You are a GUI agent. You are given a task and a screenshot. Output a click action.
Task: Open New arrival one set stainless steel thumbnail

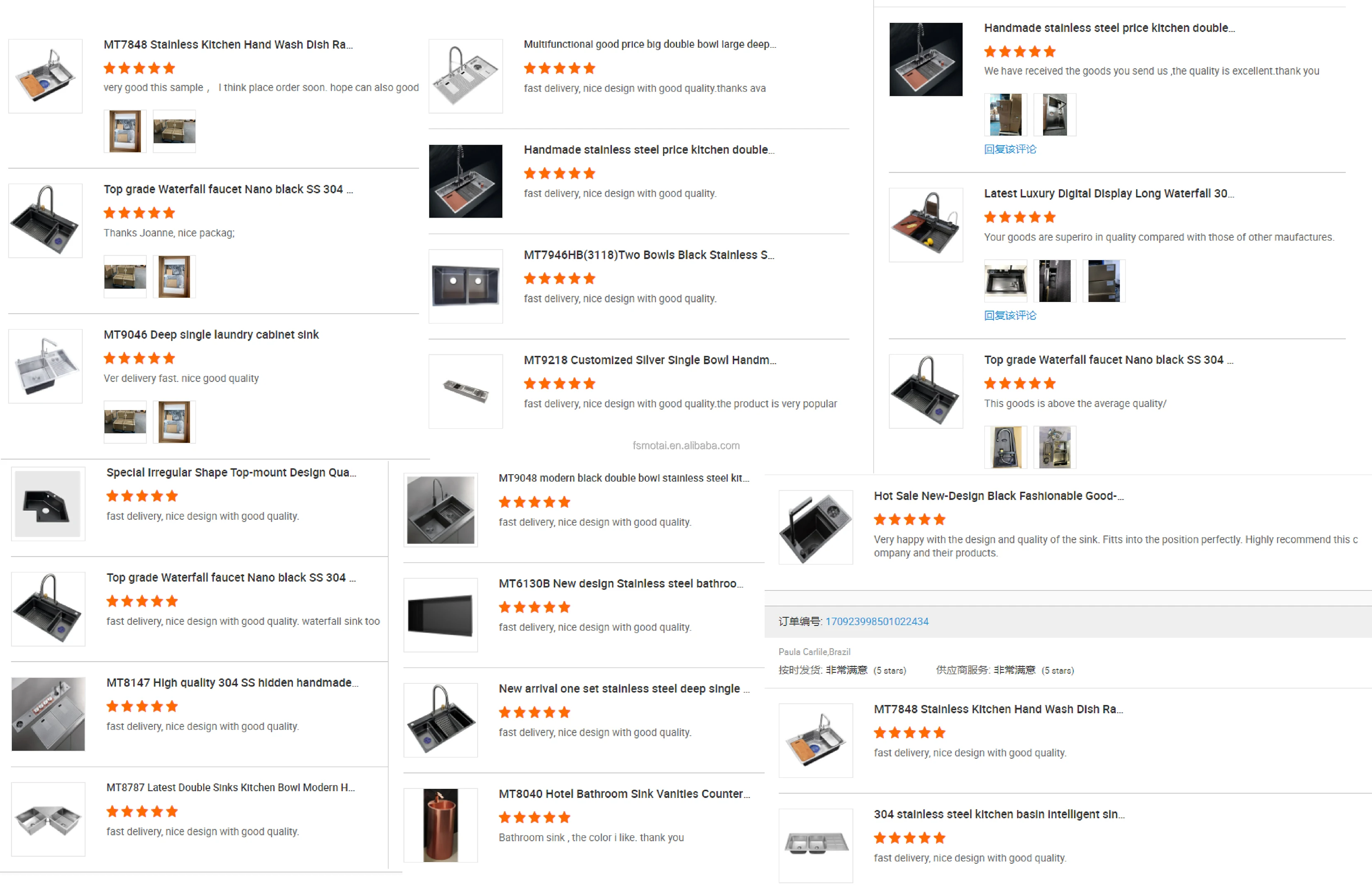pos(441,720)
